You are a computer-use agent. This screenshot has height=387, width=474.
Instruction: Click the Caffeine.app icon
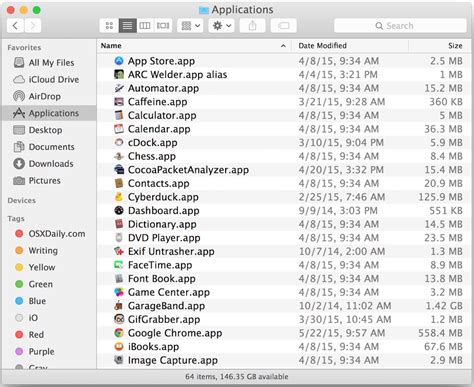[119, 102]
